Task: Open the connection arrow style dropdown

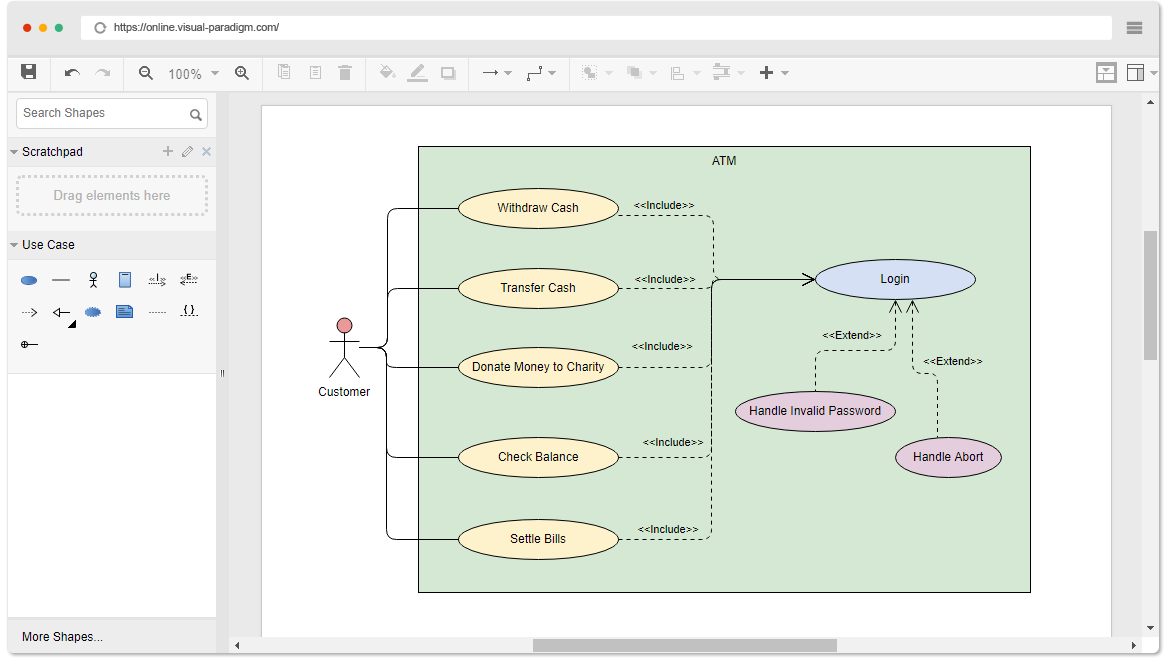Action: point(508,72)
